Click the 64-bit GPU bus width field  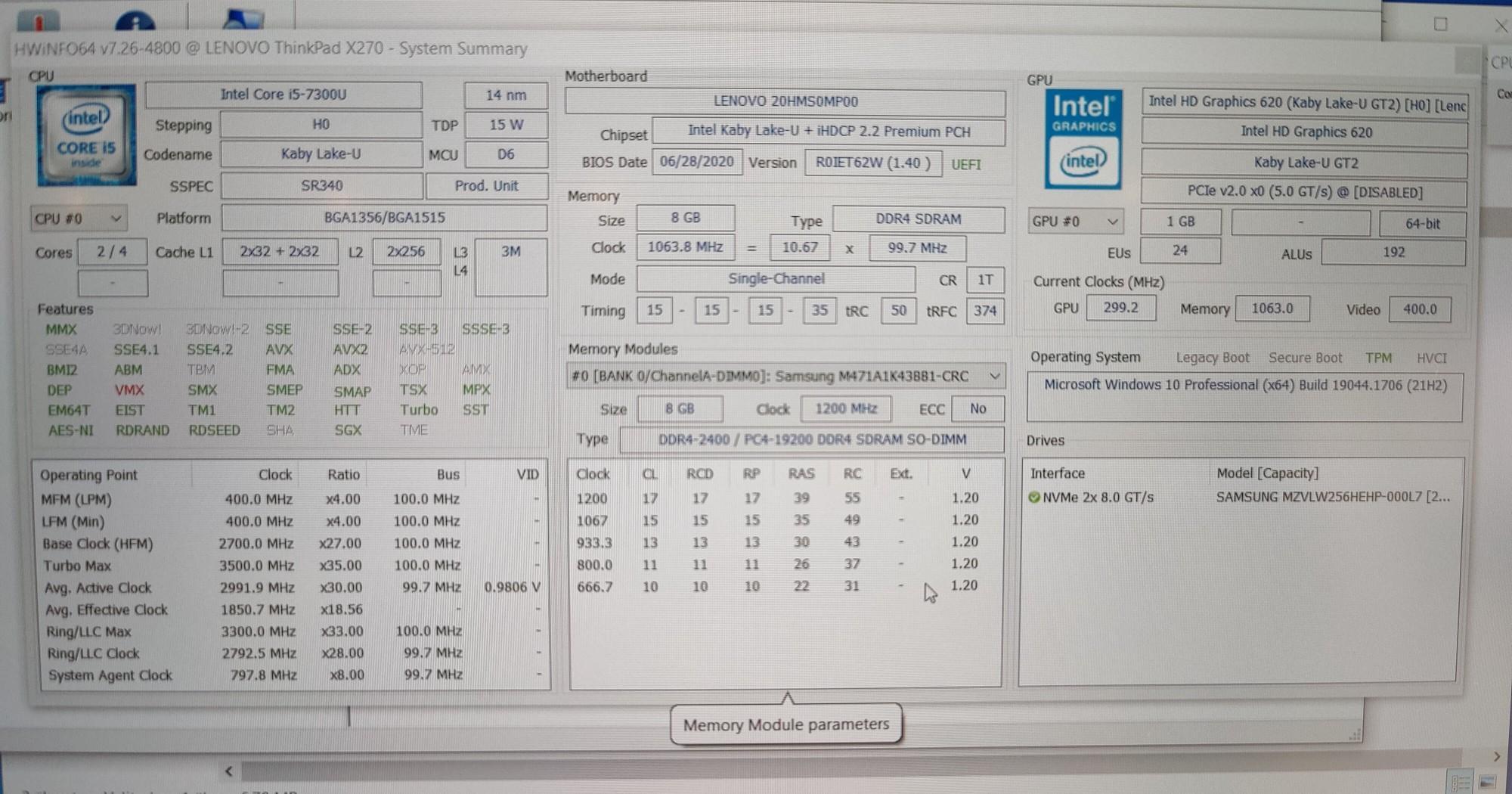coord(1423,224)
